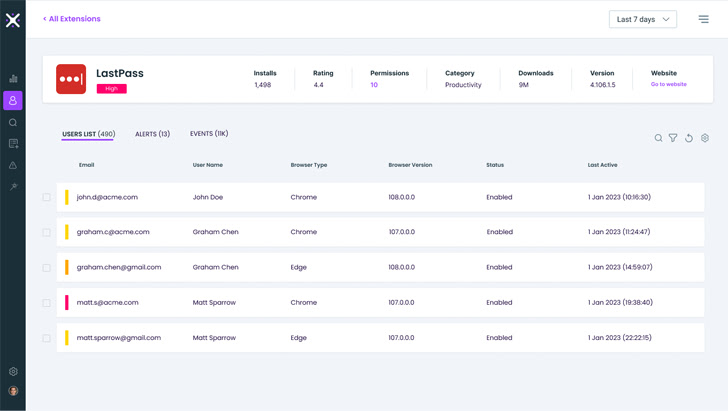Click the users icon in sidebar
Screen dimensions: 728x411
13,100
